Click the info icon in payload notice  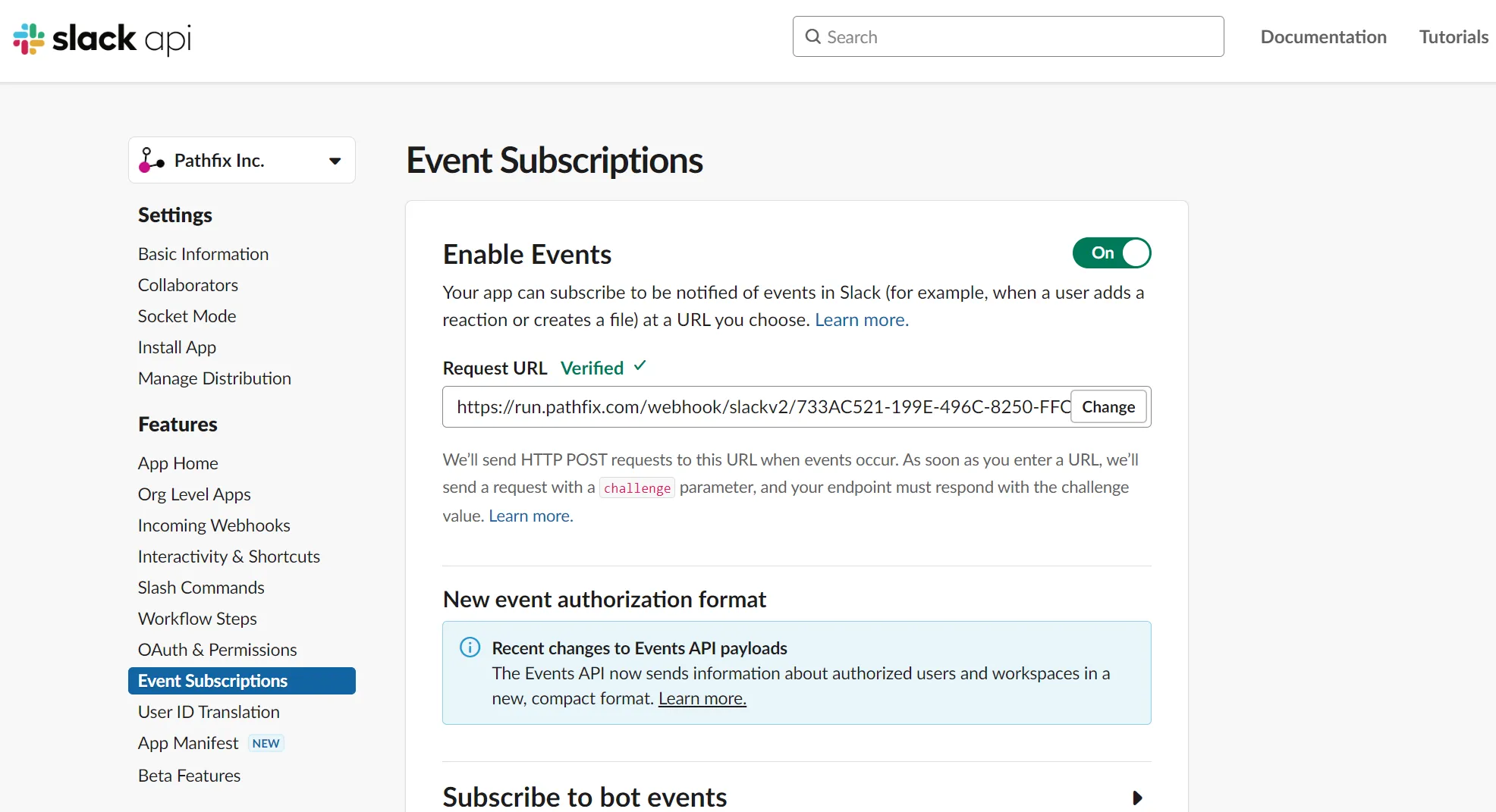tap(470, 647)
